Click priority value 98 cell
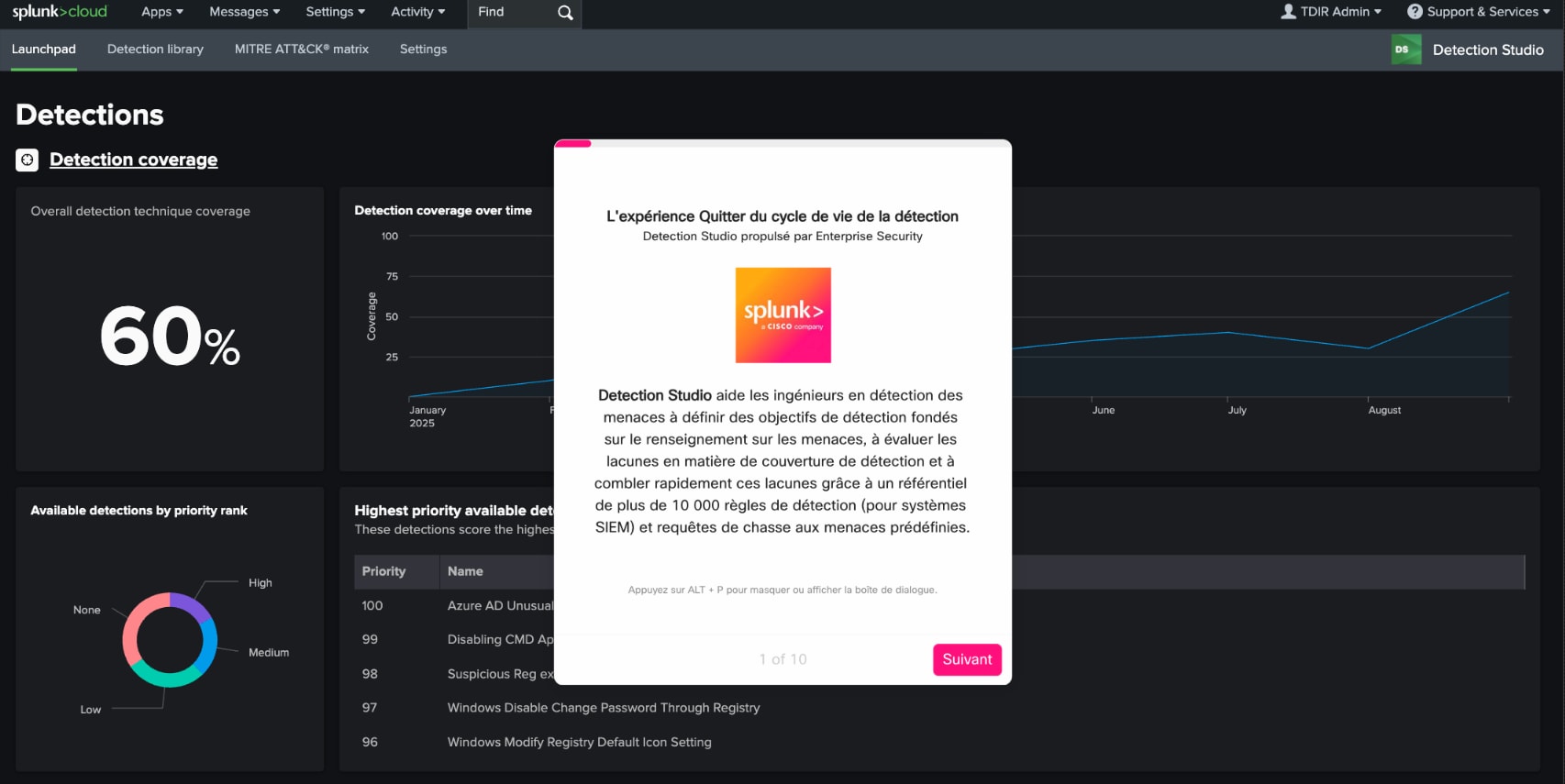This screenshot has height=784, width=1565. [x=370, y=674]
